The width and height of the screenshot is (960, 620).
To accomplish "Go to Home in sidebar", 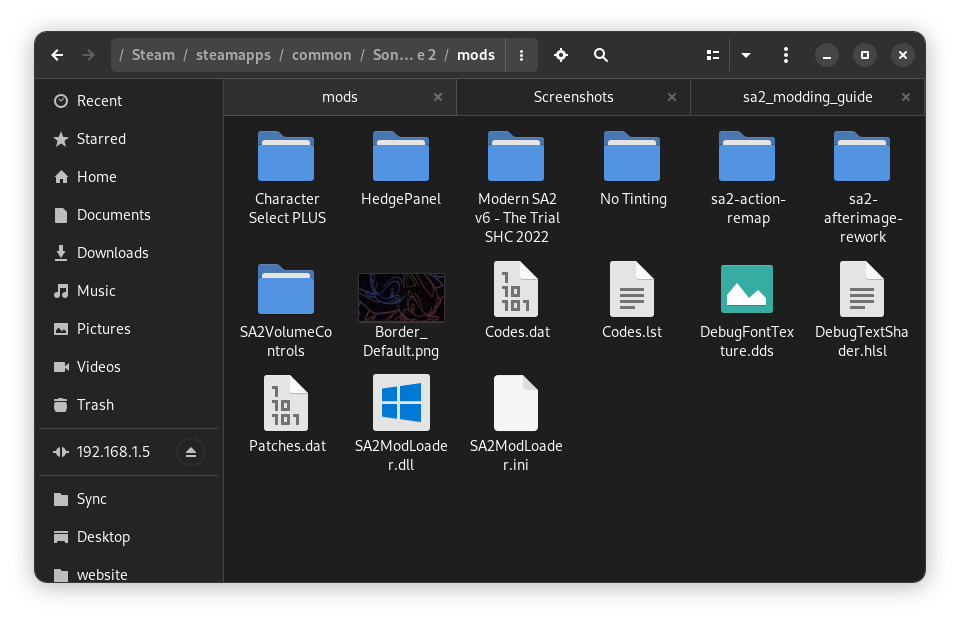I will (x=129, y=177).
